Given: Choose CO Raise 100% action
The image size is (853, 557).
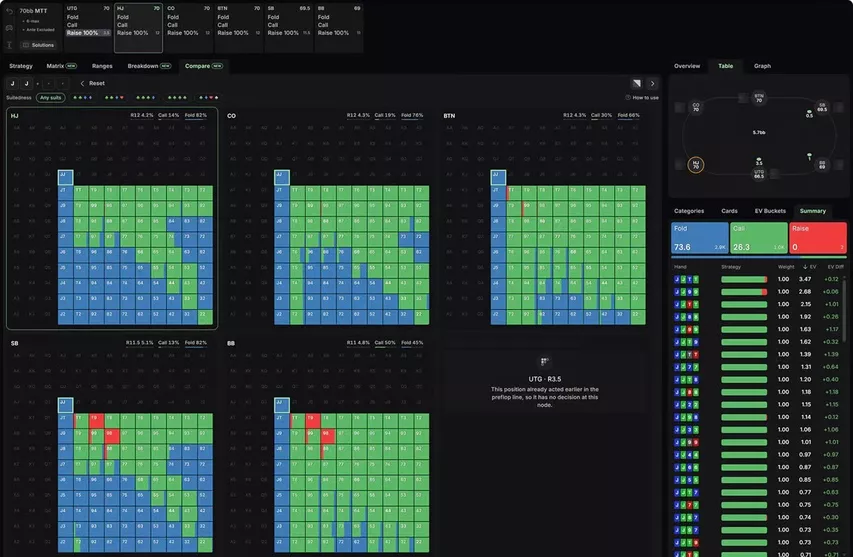Looking at the screenshot, I should [x=183, y=33].
